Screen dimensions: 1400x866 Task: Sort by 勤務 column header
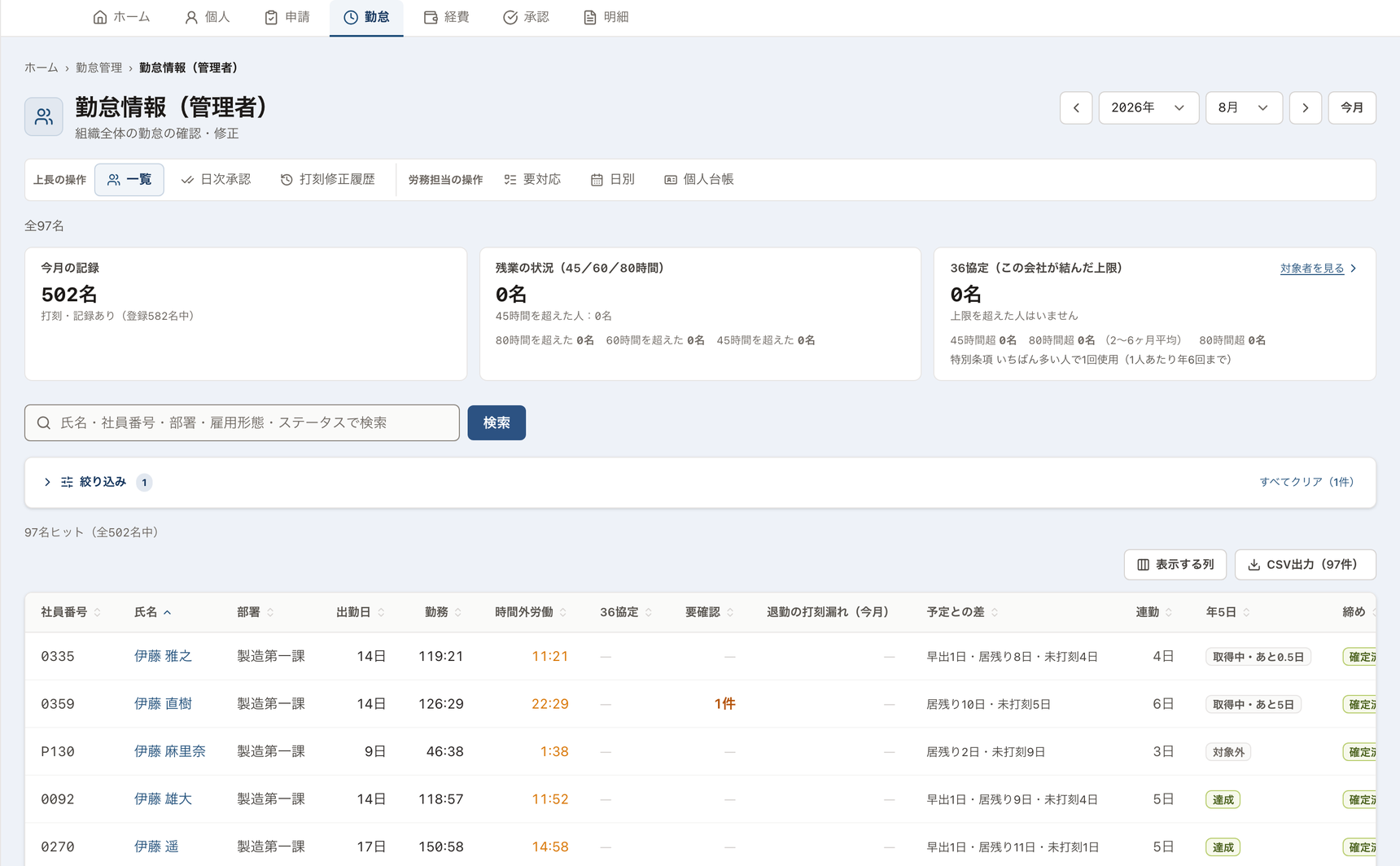point(444,612)
